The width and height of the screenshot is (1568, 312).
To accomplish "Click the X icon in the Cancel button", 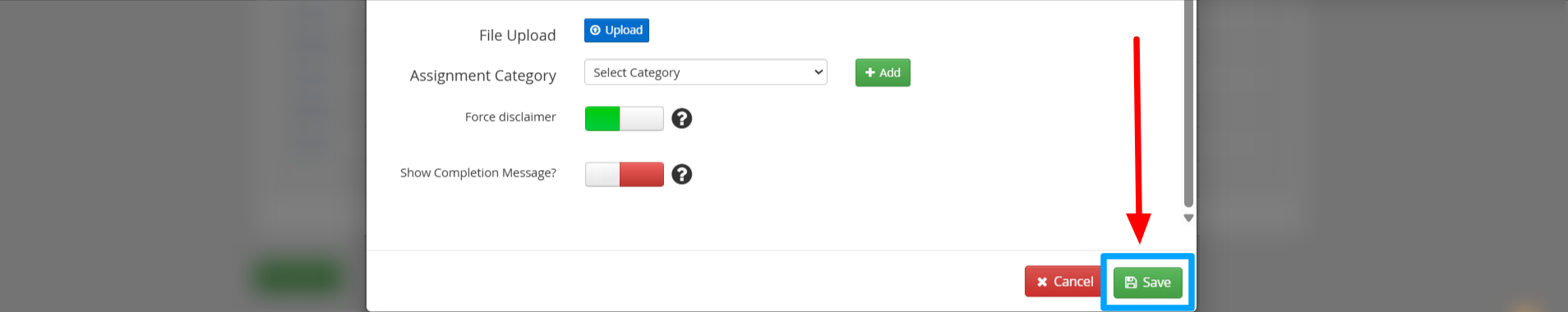I will click(x=1042, y=282).
